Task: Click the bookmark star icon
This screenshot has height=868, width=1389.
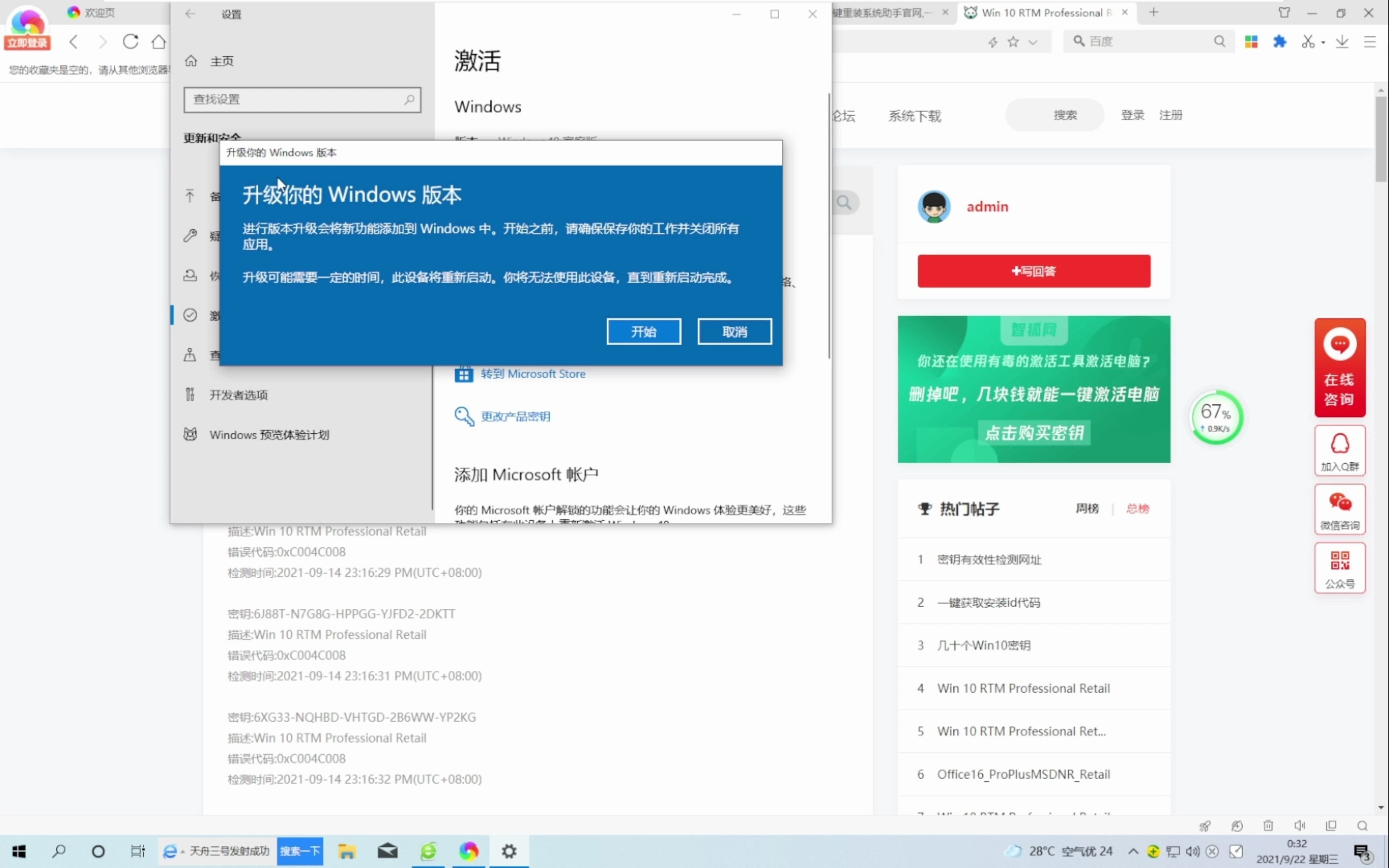Action: [1013, 41]
